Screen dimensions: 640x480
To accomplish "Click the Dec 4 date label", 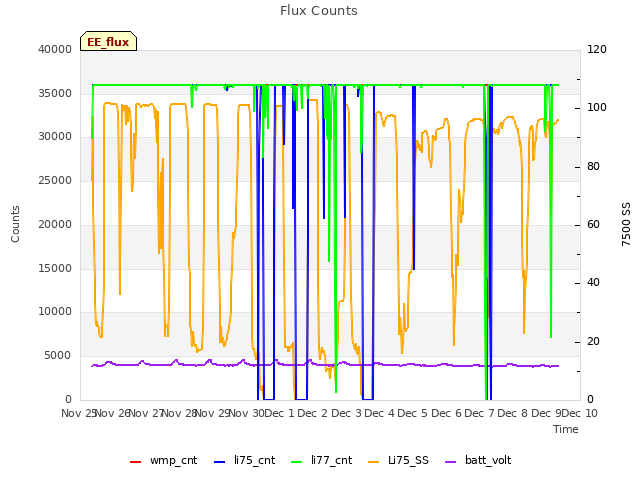I will tap(380, 413).
